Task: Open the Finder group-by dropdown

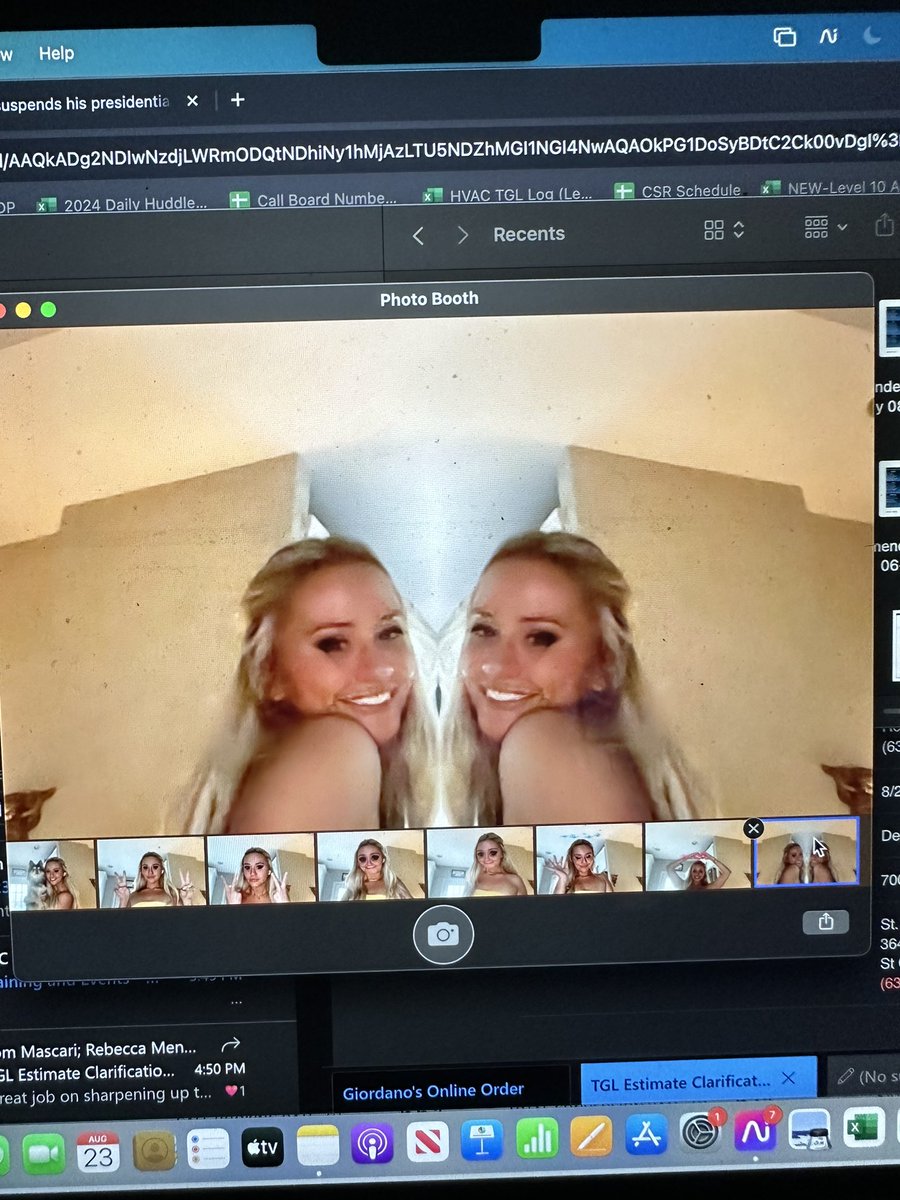Action: (x=826, y=228)
